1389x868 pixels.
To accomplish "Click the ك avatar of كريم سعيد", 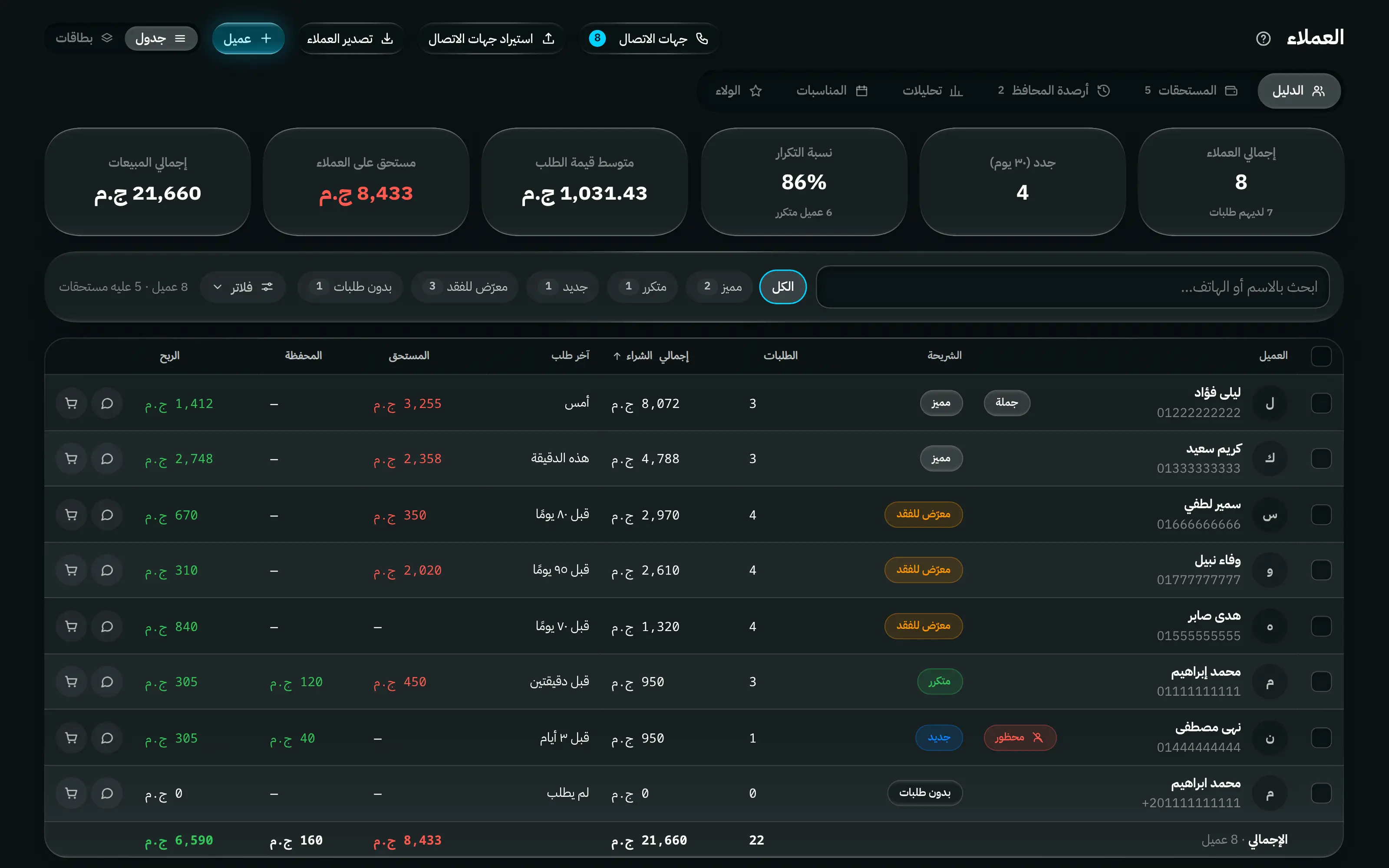I will (x=1270, y=459).
